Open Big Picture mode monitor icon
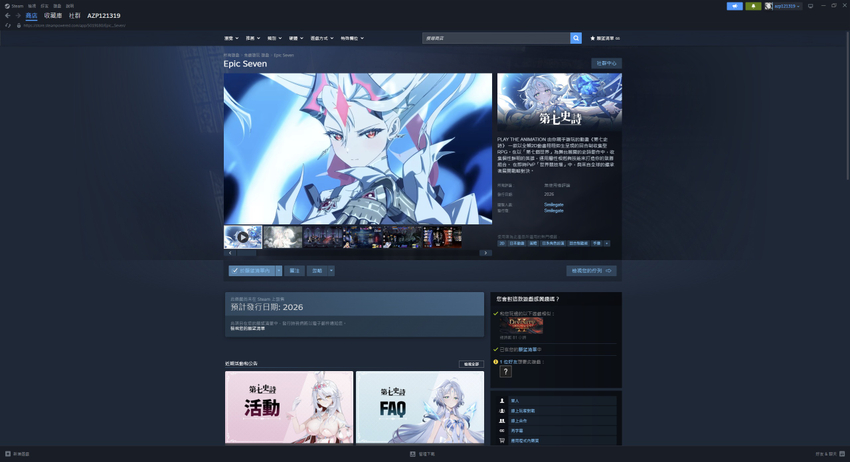Viewport: 850px width, 462px height. click(x=810, y=6)
